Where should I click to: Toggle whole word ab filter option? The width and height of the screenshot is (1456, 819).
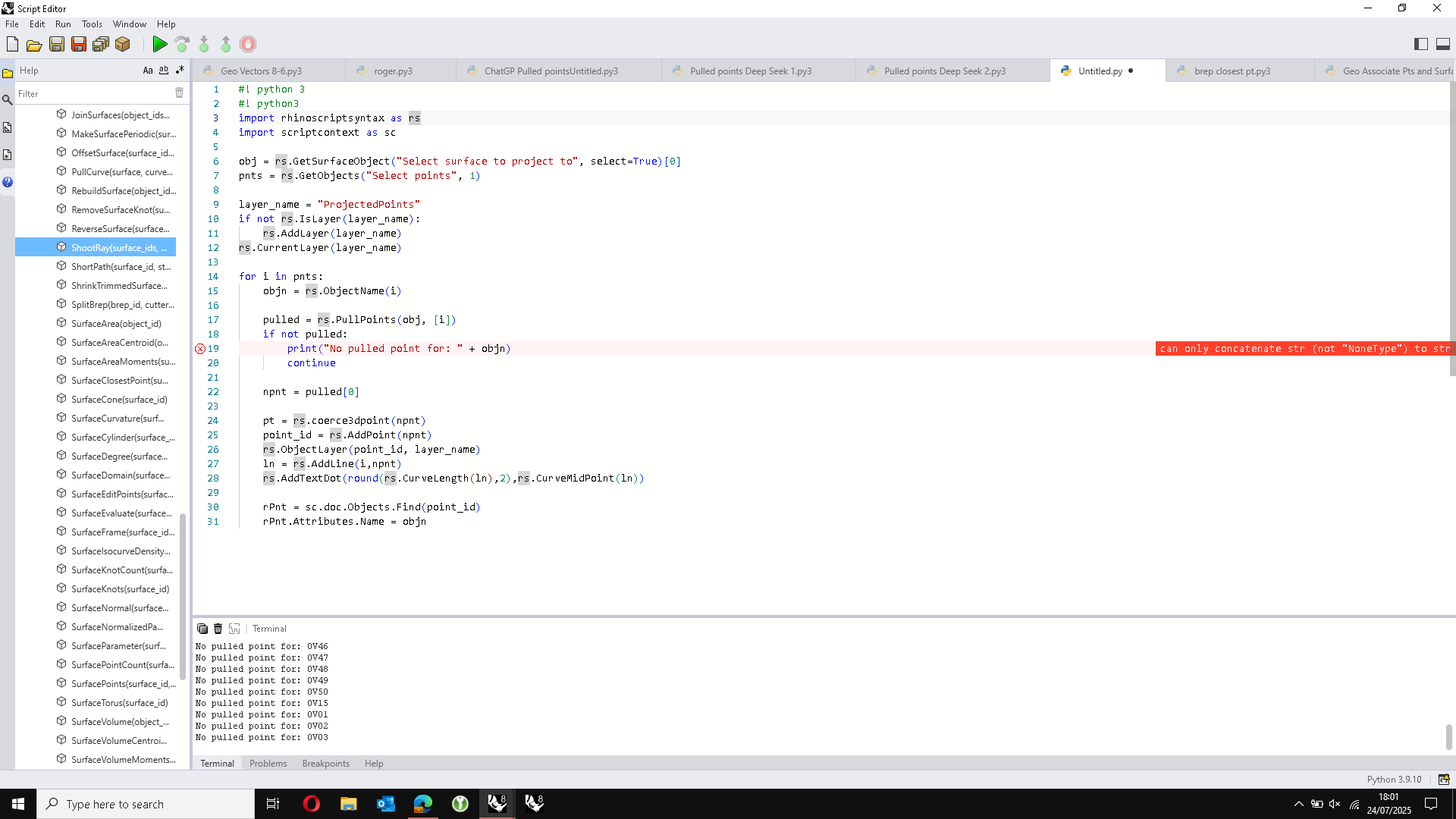(x=164, y=71)
